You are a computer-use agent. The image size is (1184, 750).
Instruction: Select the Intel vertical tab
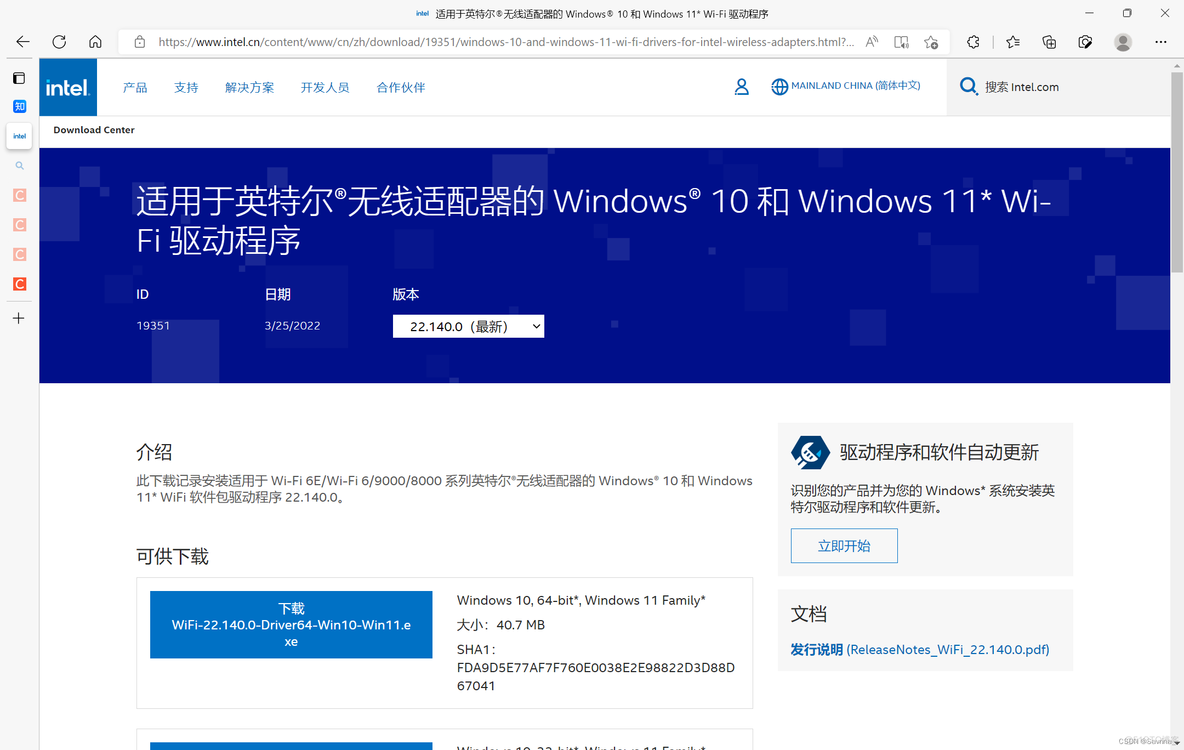[20, 136]
